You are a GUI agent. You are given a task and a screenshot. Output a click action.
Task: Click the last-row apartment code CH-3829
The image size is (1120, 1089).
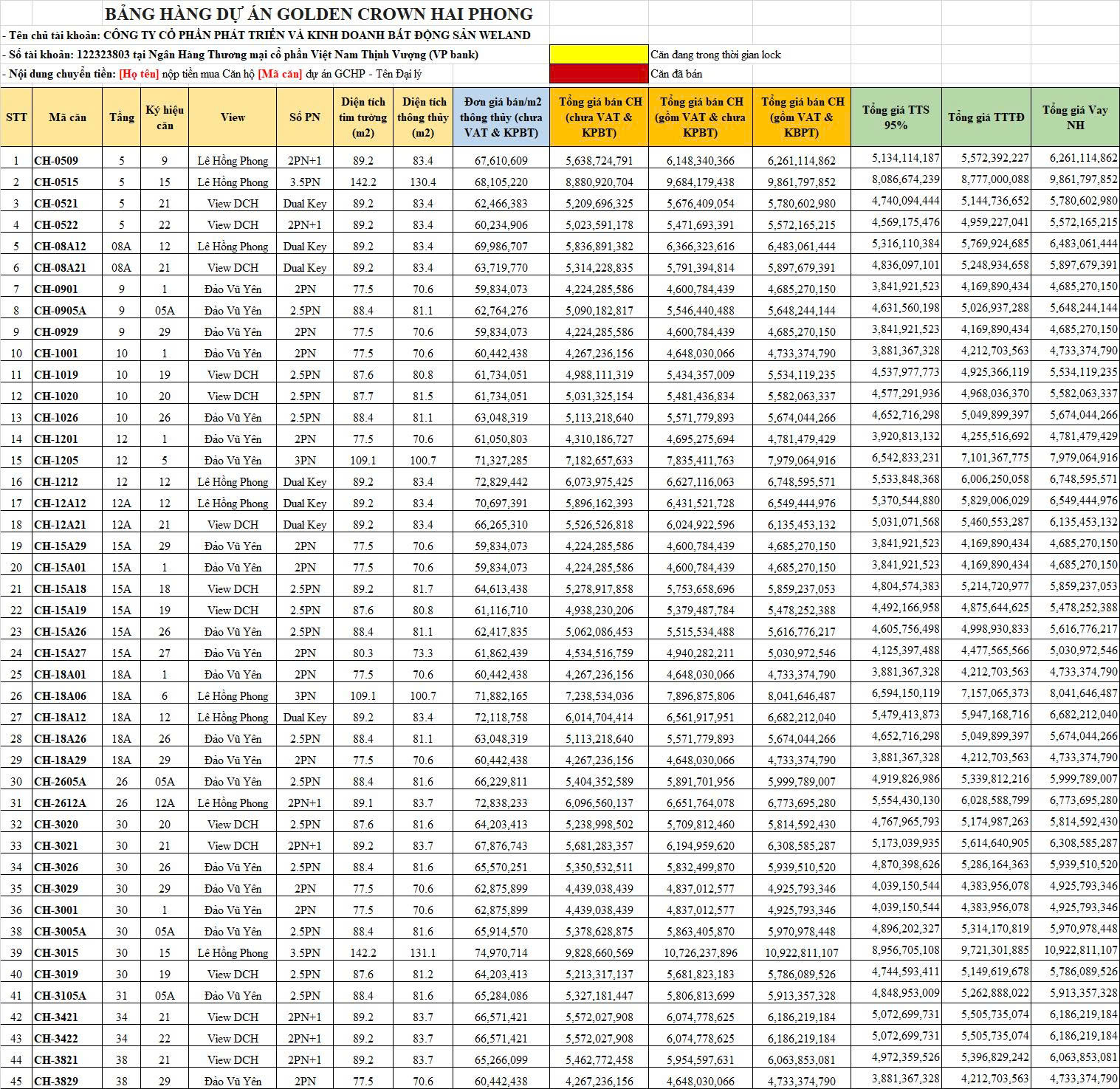56,1082
